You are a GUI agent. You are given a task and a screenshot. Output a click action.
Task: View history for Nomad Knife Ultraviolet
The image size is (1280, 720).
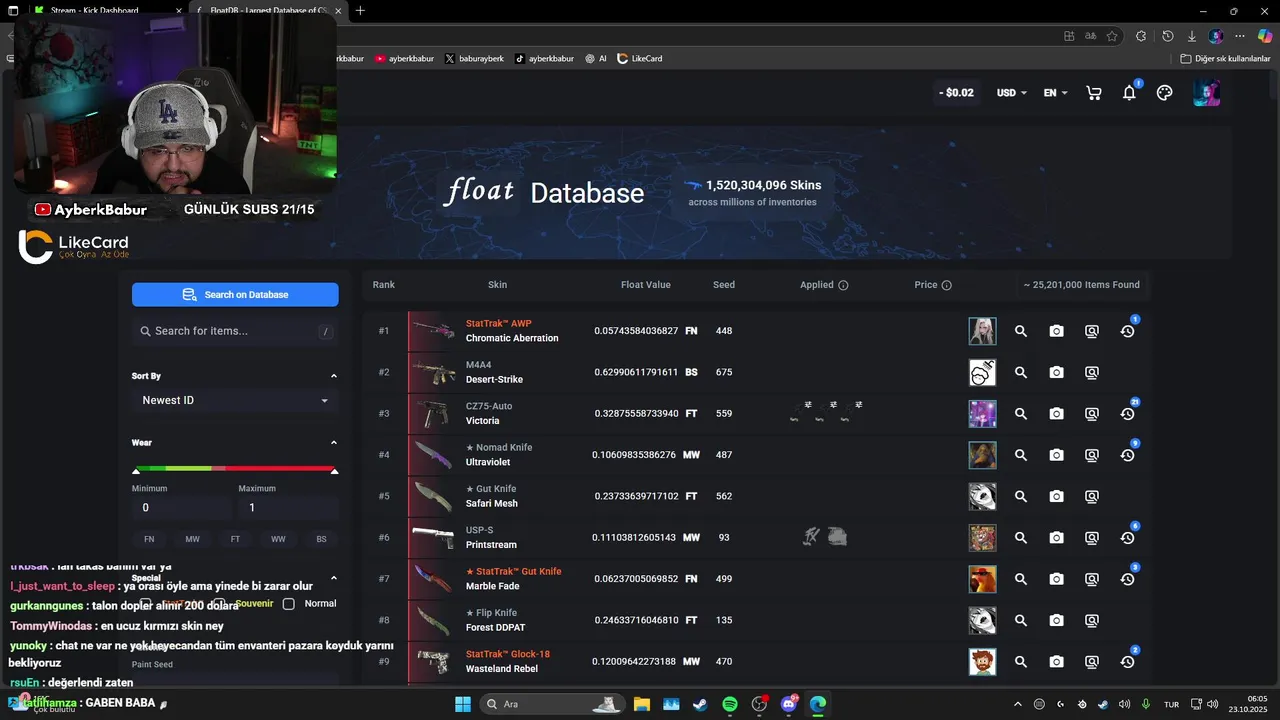coord(1127,455)
